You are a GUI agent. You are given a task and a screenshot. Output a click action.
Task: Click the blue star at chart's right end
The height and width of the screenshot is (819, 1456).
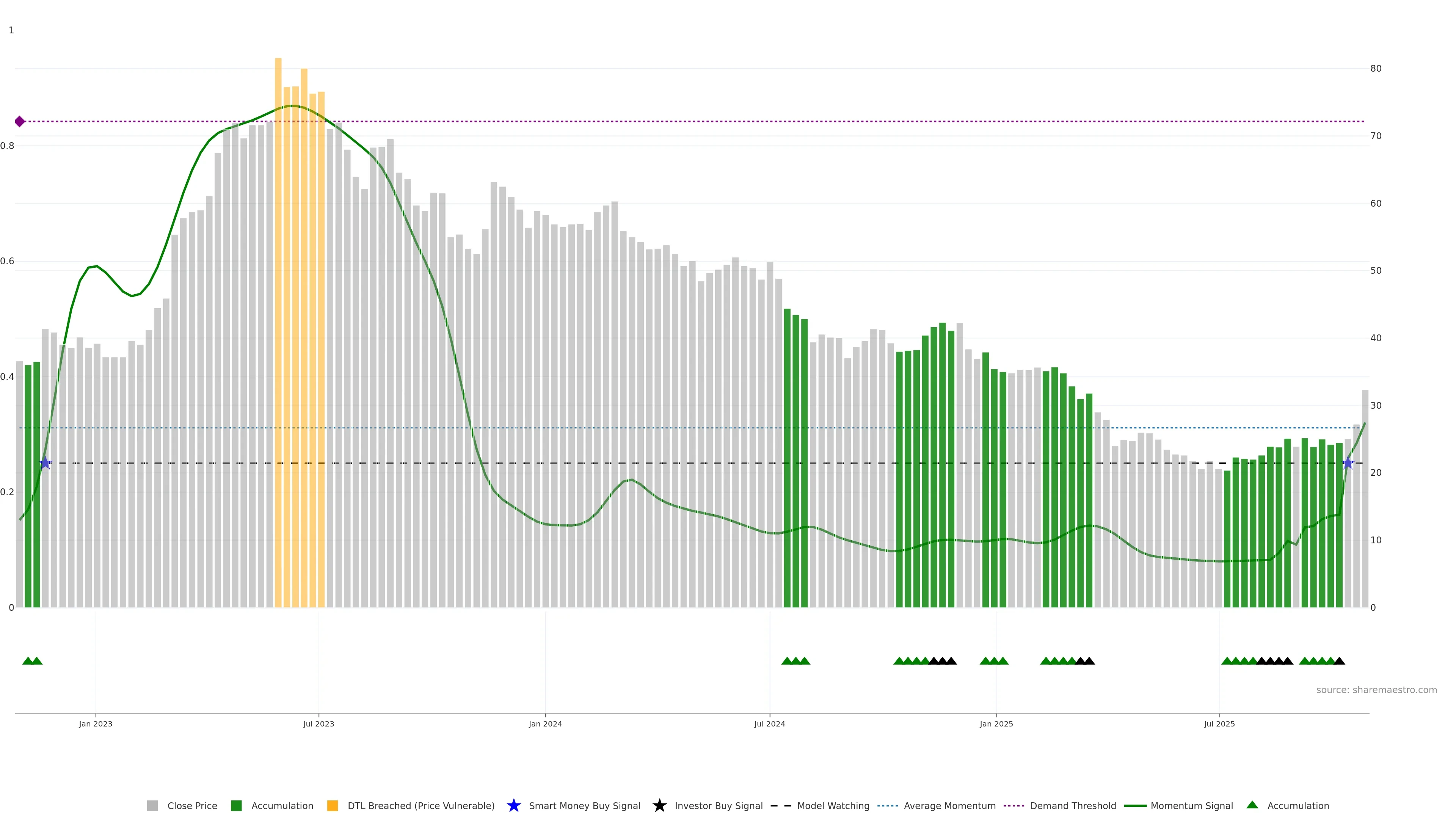(1348, 463)
